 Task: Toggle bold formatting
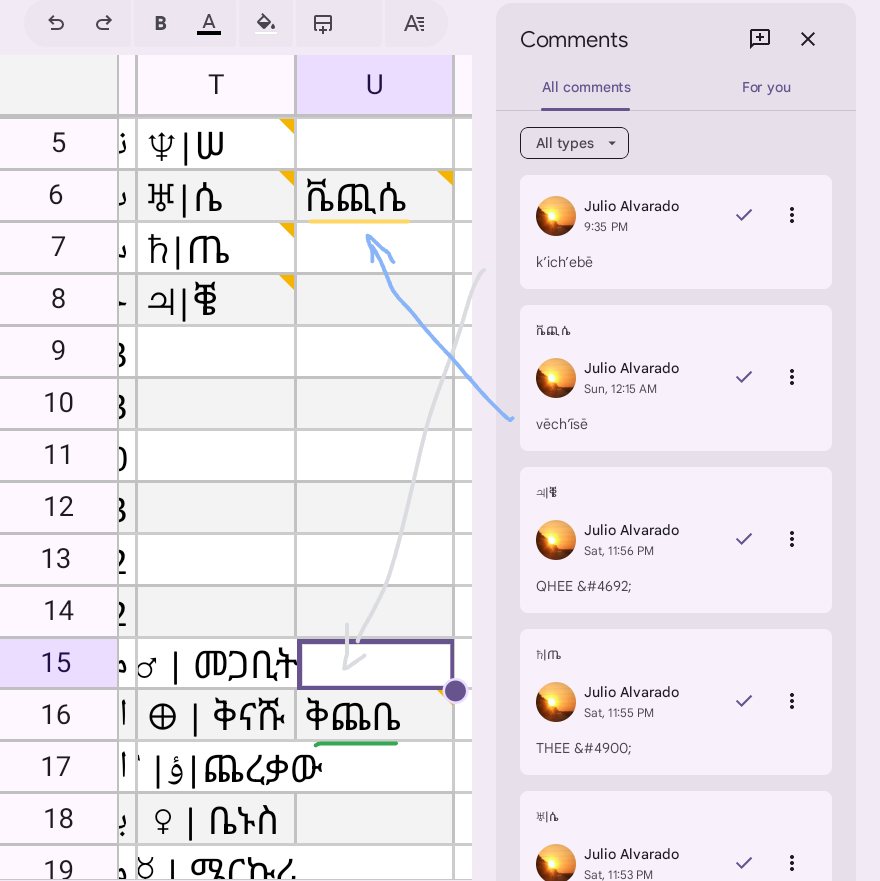coord(161,24)
